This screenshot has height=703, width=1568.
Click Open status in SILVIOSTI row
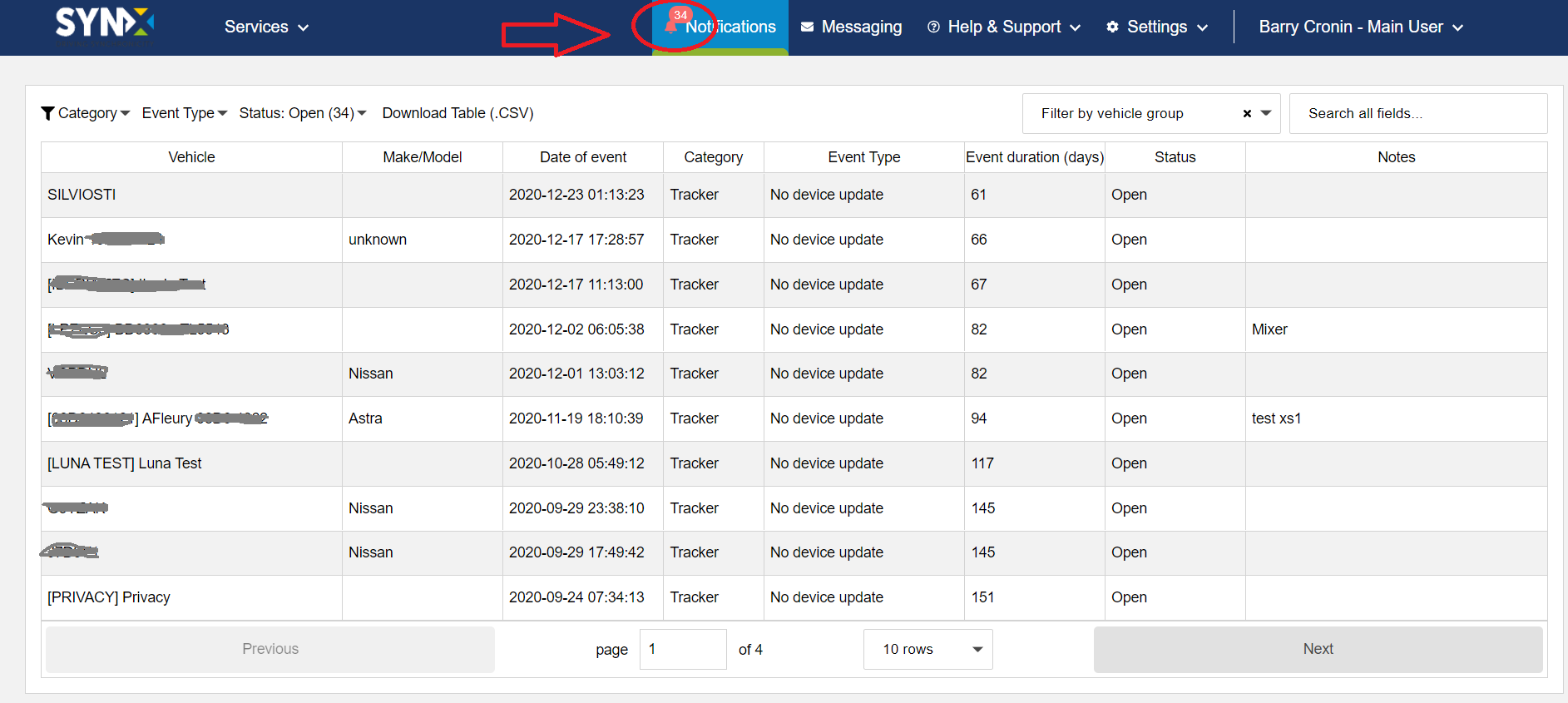[x=1129, y=195]
